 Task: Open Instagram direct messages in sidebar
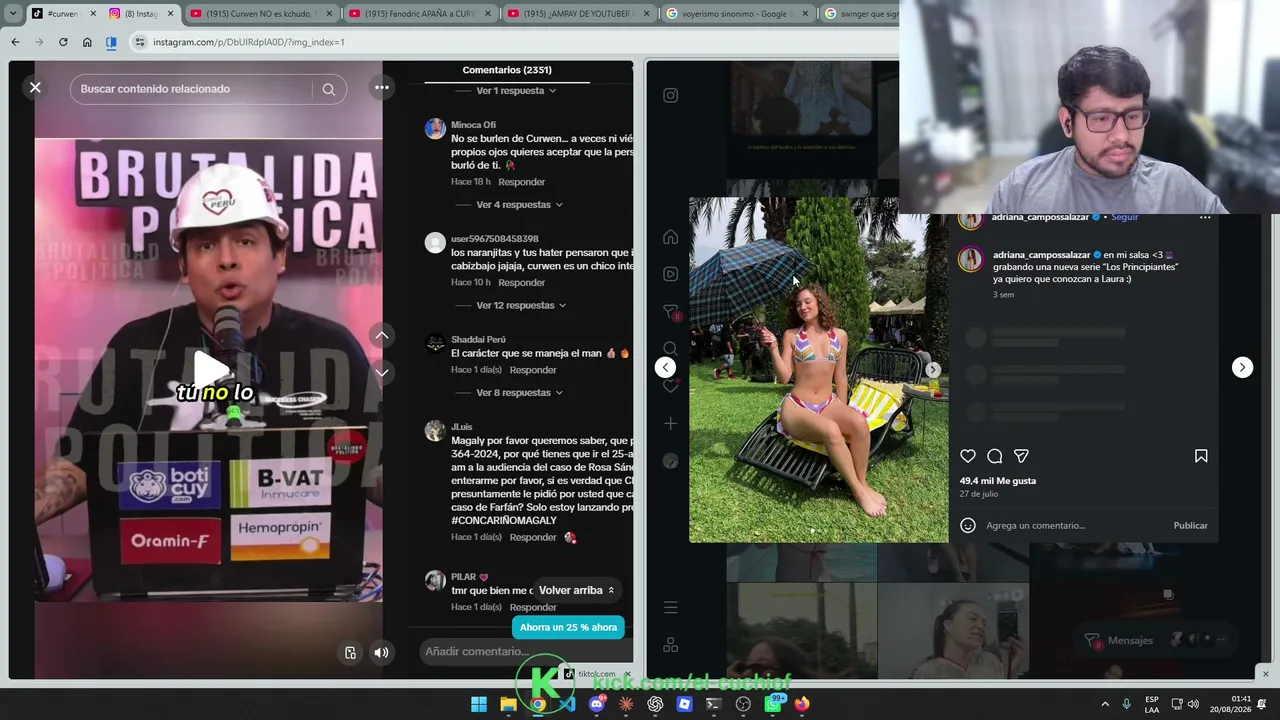(x=671, y=312)
